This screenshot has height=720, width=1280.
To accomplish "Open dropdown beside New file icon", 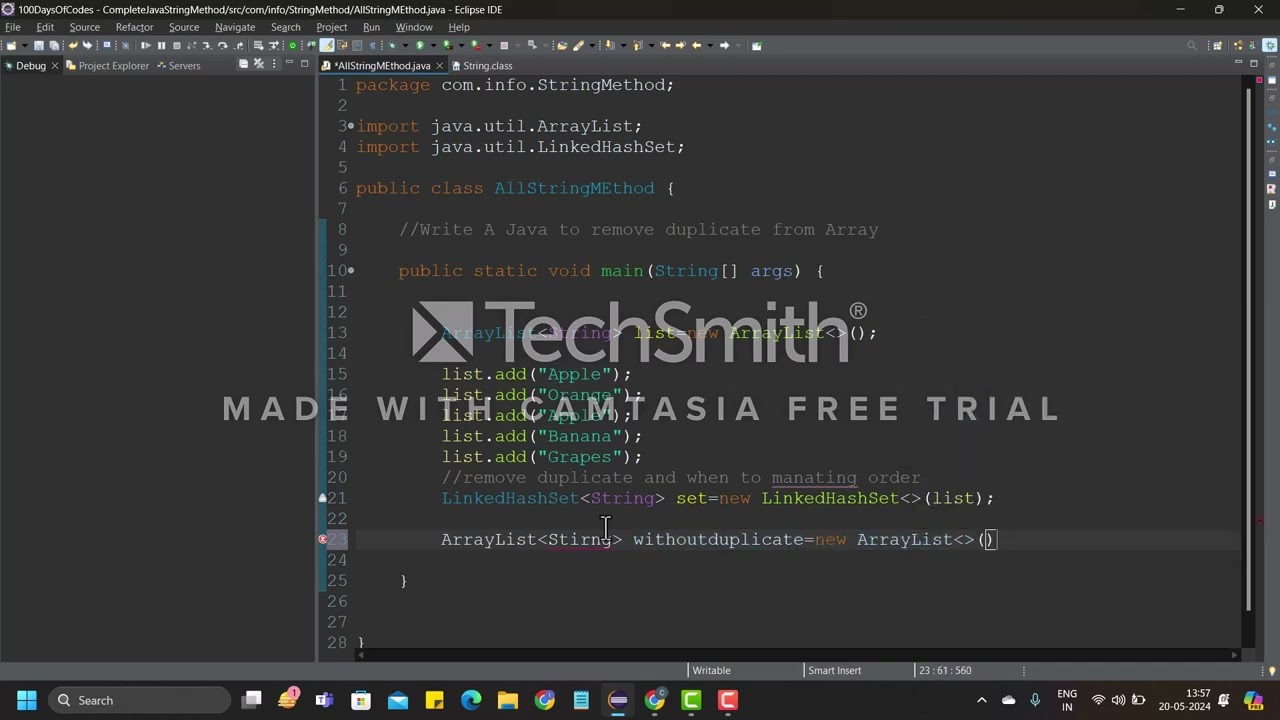I will (24, 45).
